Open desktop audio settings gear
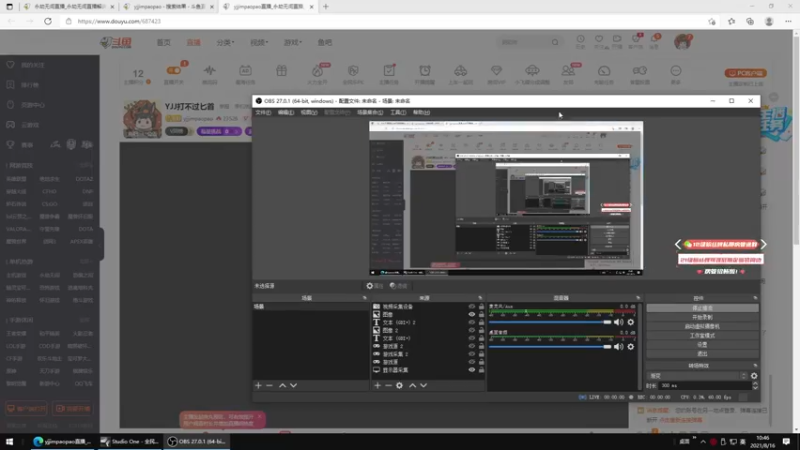The width and height of the screenshot is (800, 450). [x=631, y=347]
